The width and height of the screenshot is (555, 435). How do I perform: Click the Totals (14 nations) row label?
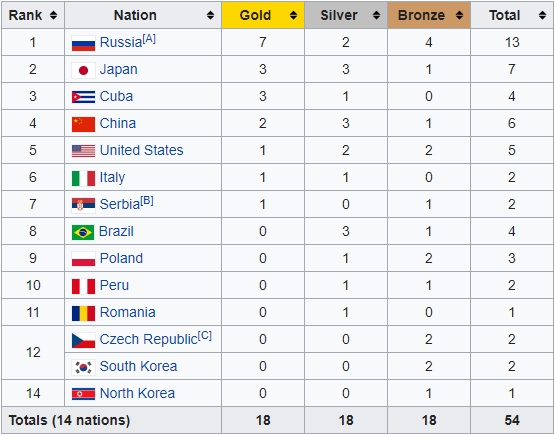tap(69, 420)
